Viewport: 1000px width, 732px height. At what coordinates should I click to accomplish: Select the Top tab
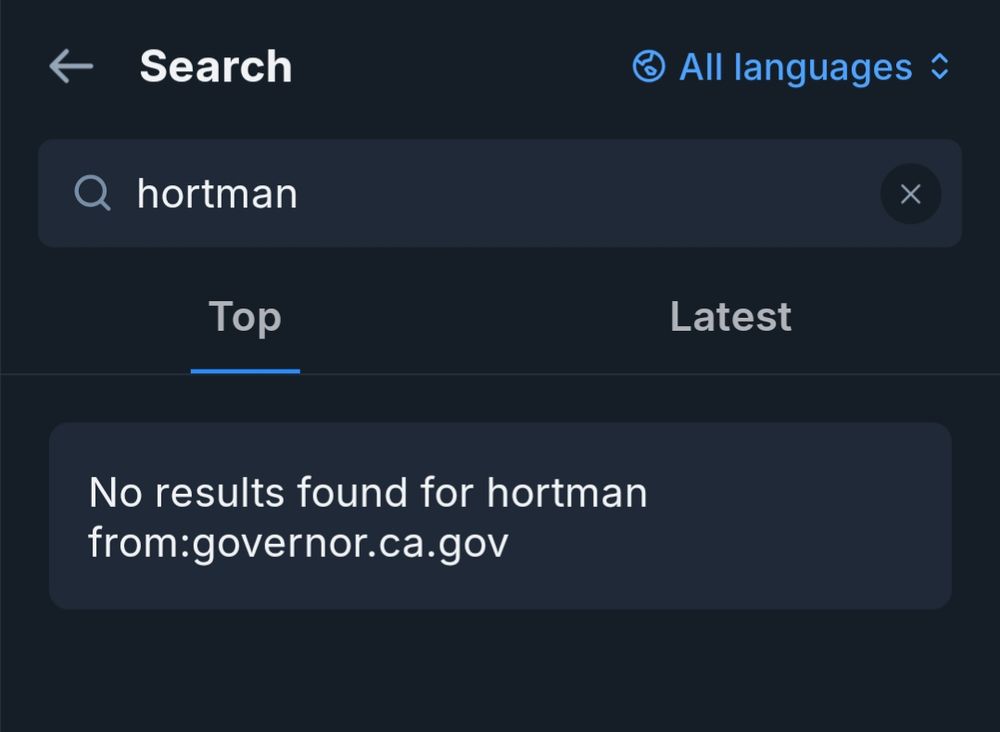[245, 316]
